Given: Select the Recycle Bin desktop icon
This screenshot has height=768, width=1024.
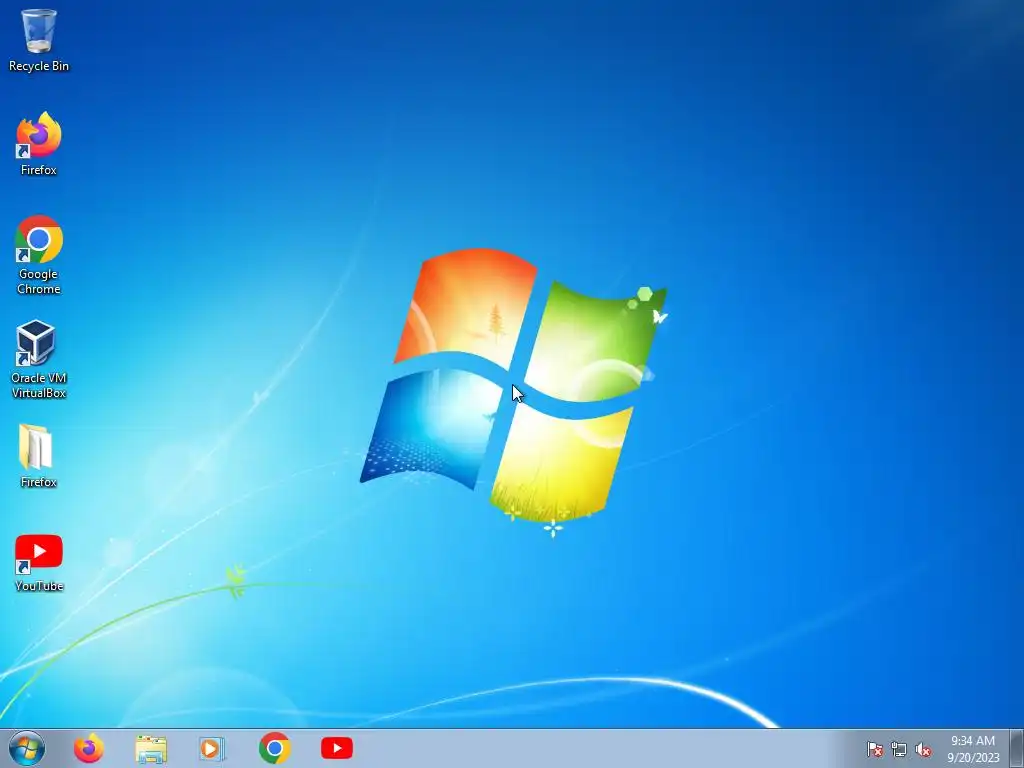Looking at the screenshot, I should [x=39, y=40].
